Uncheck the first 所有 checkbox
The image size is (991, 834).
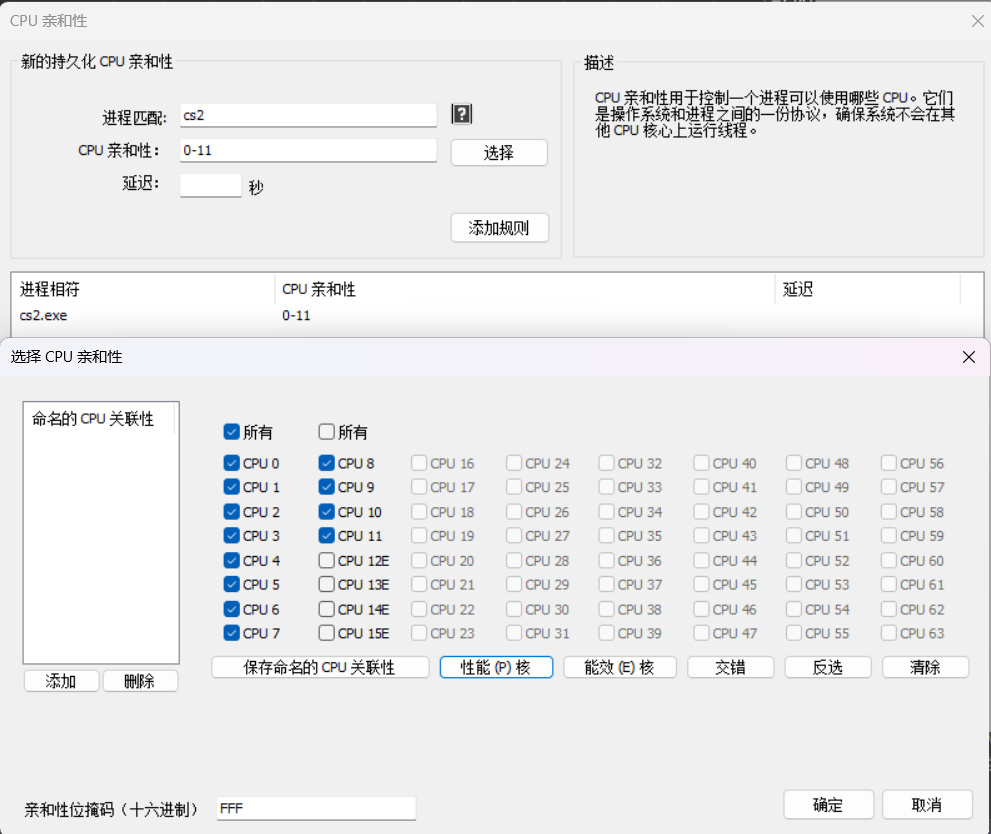[231, 432]
